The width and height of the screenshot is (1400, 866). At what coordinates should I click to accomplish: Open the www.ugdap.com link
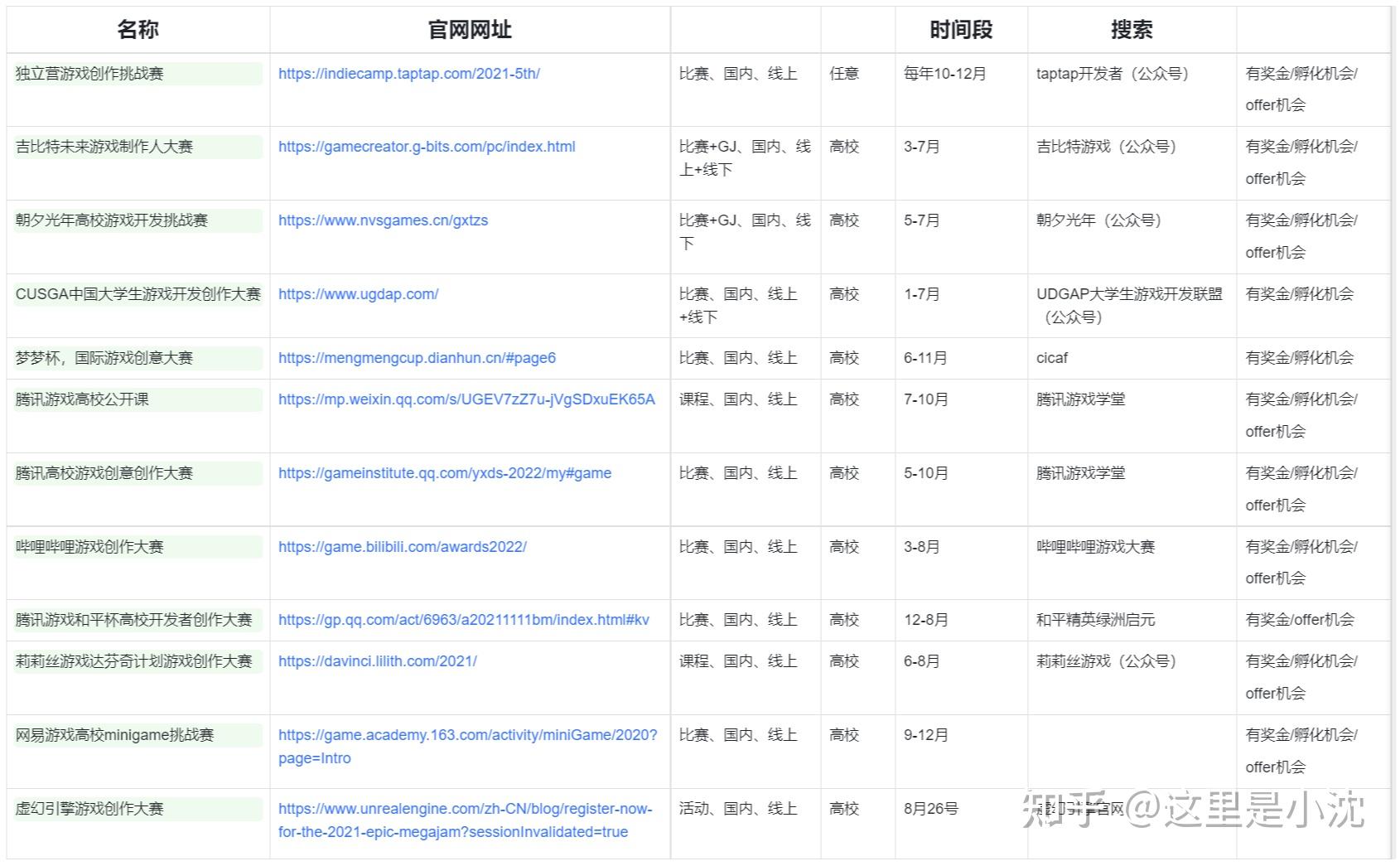(x=358, y=294)
